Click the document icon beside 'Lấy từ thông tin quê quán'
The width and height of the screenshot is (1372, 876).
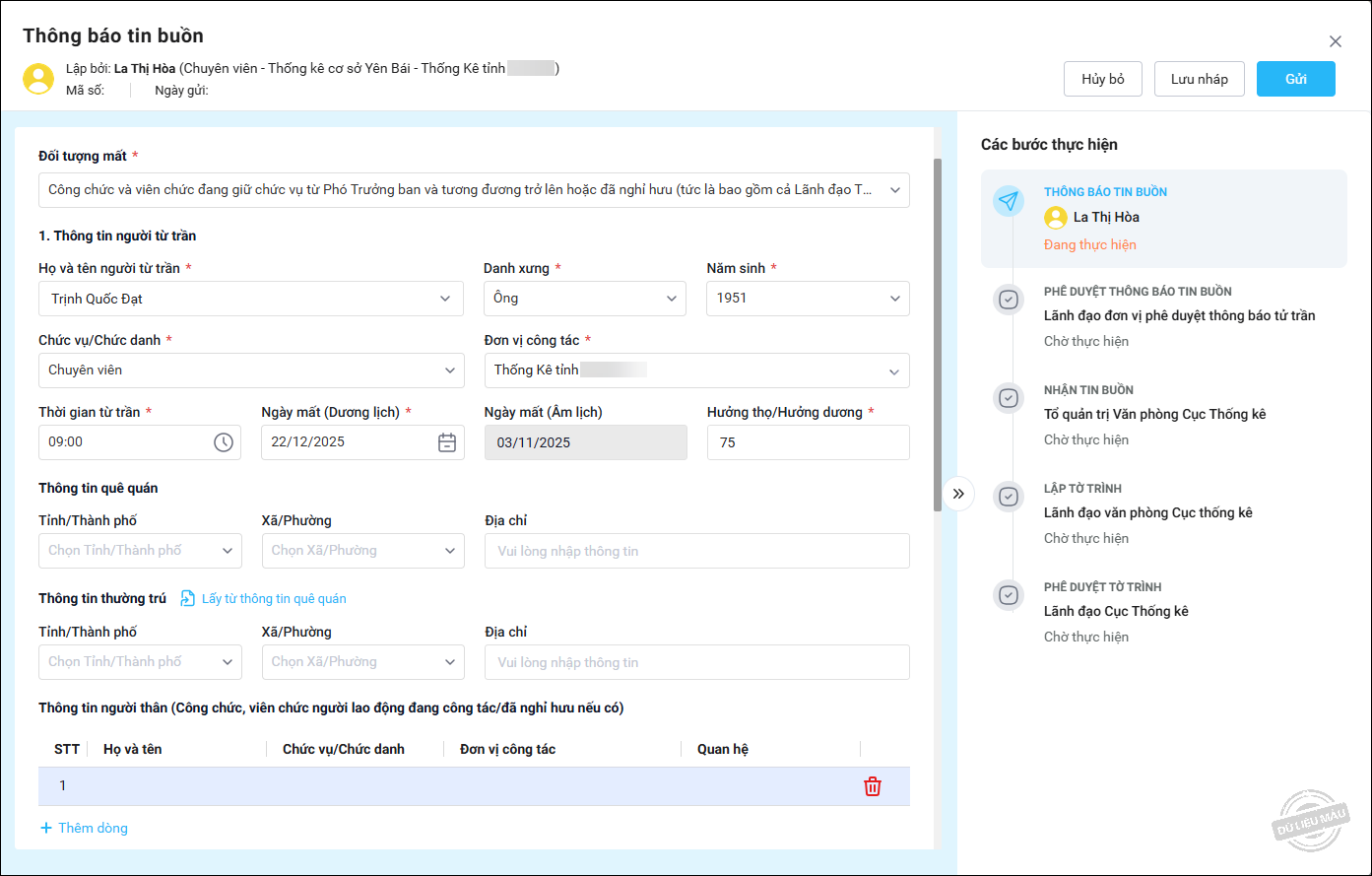click(x=187, y=598)
